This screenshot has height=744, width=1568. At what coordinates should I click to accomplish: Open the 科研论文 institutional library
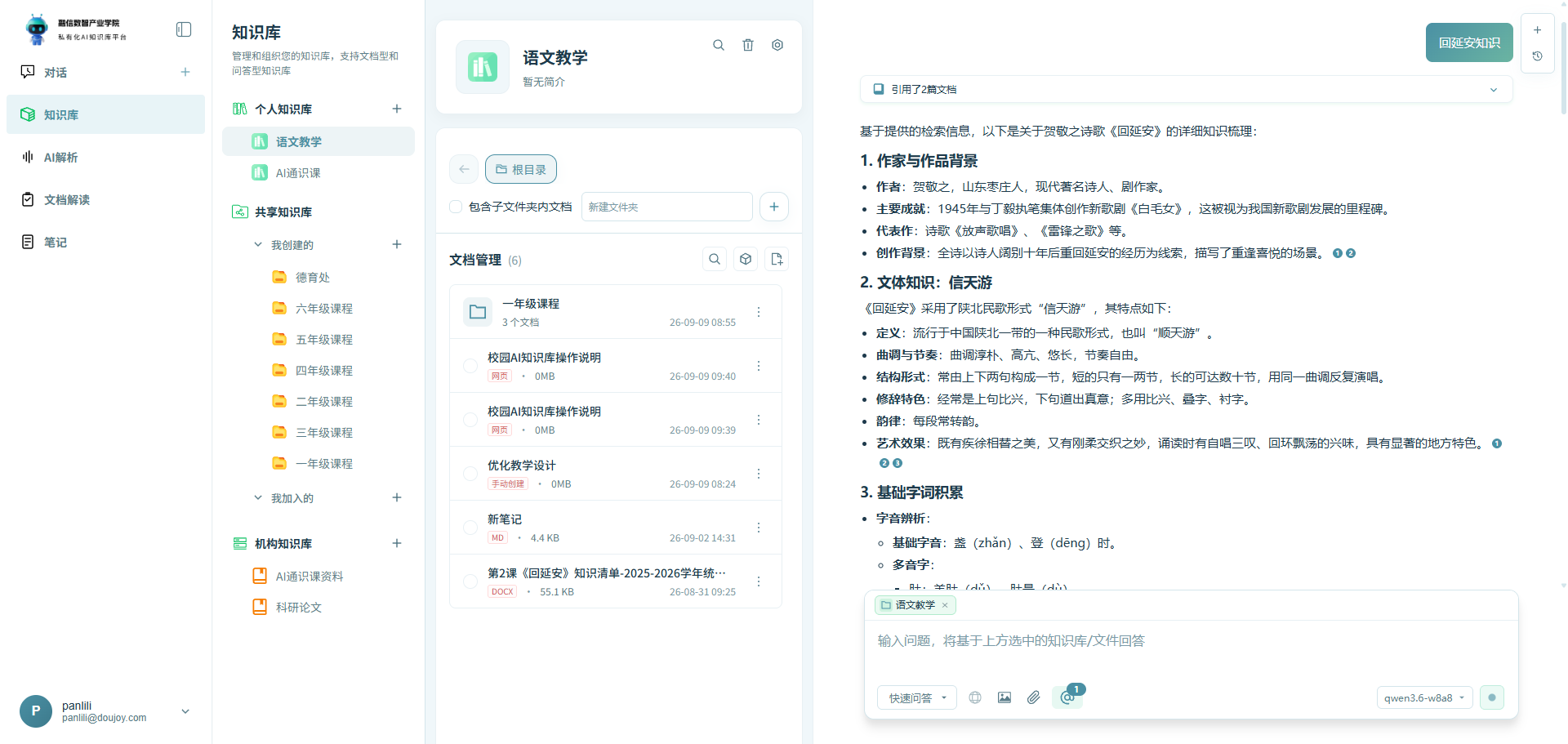coord(298,607)
